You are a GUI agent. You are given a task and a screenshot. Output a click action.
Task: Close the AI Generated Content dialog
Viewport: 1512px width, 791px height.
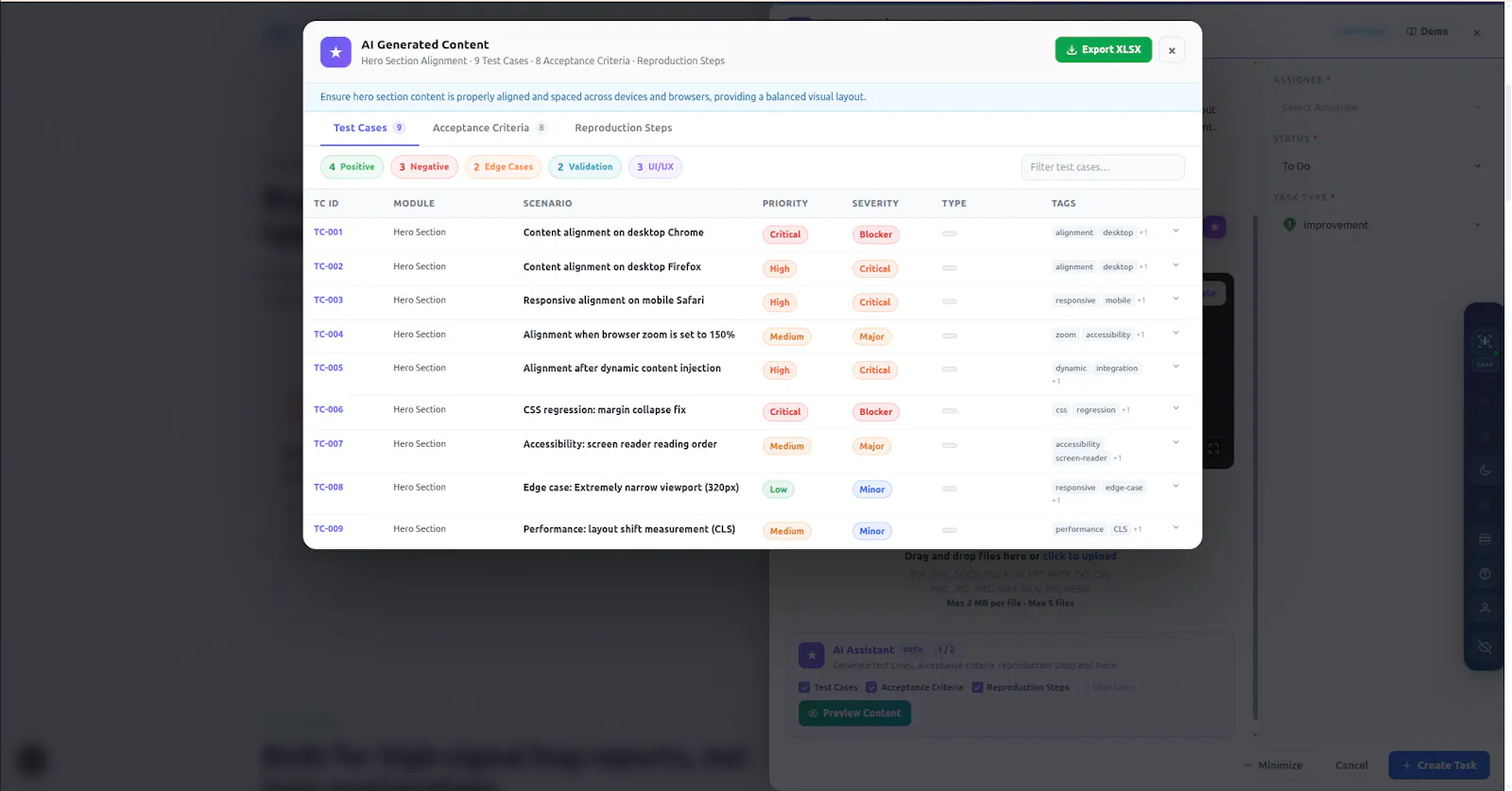(x=1172, y=51)
